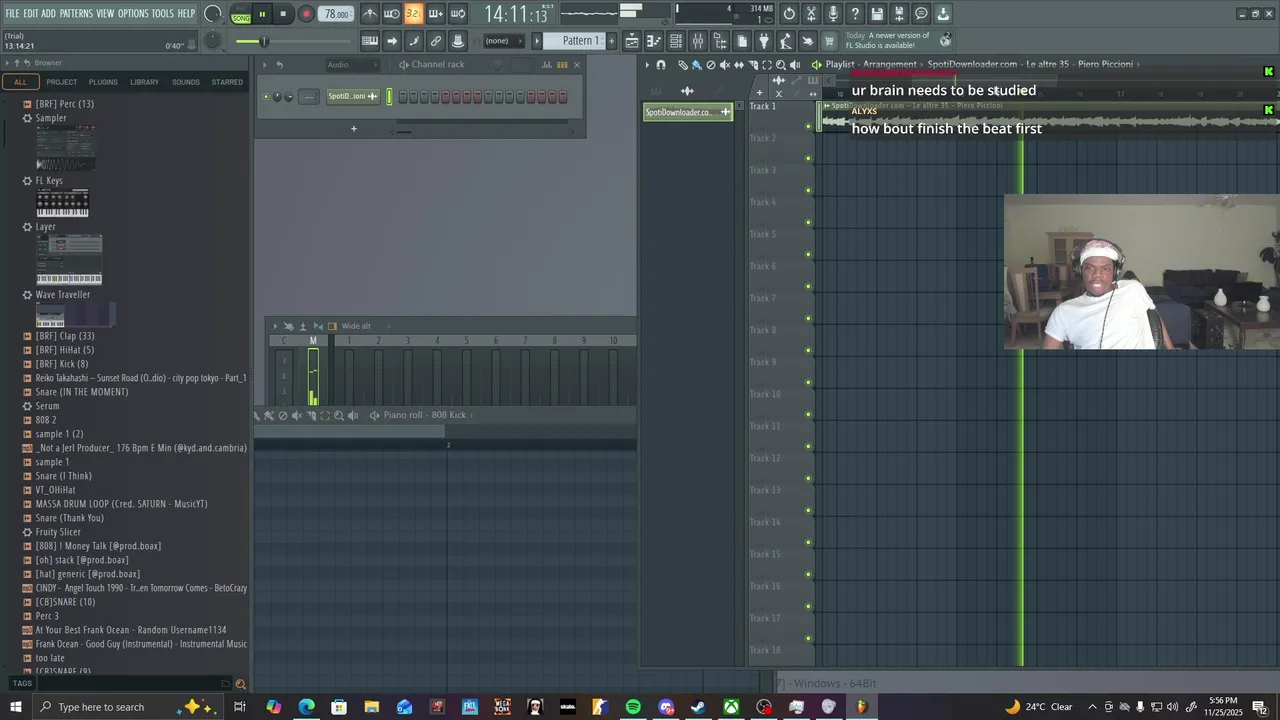Save project with floppy disk icon
This screenshot has height=720, width=1280.
(x=877, y=14)
